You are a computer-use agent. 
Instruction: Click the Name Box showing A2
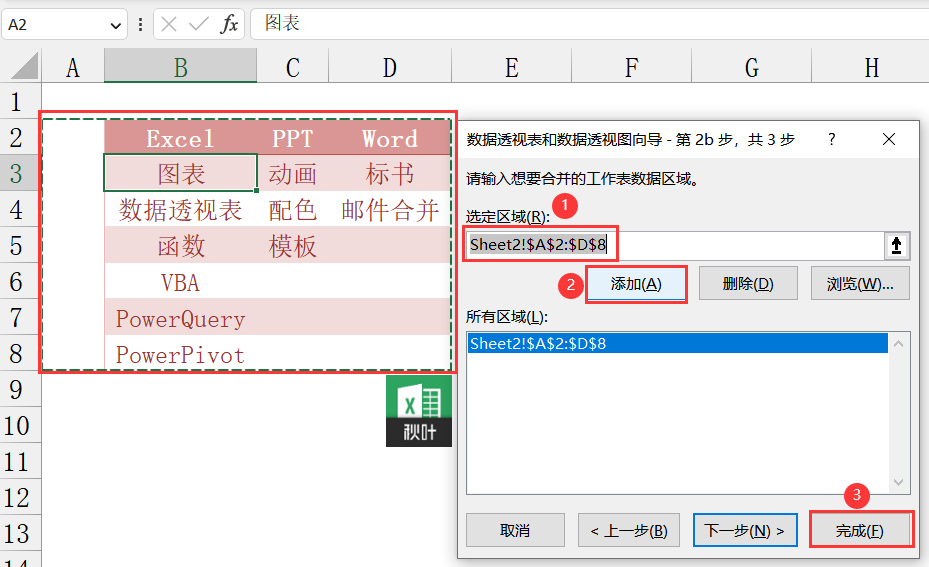pos(56,25)
